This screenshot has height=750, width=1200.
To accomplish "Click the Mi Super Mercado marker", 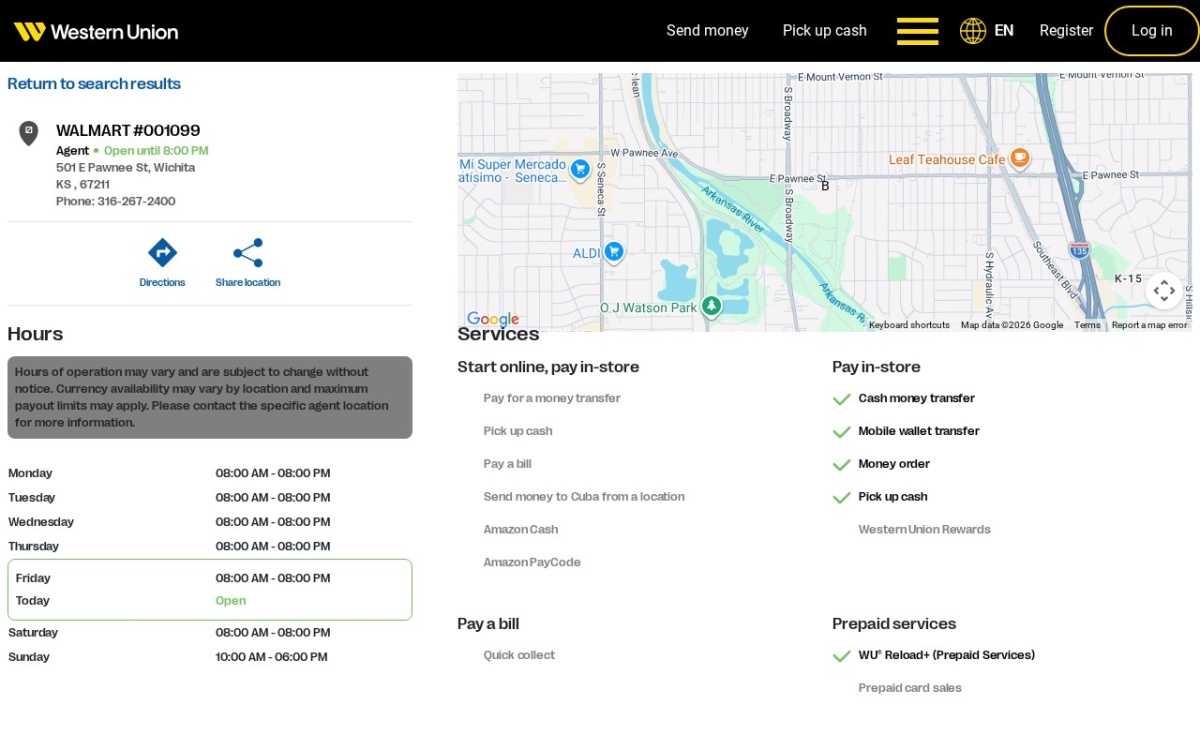I will [579, 169].
